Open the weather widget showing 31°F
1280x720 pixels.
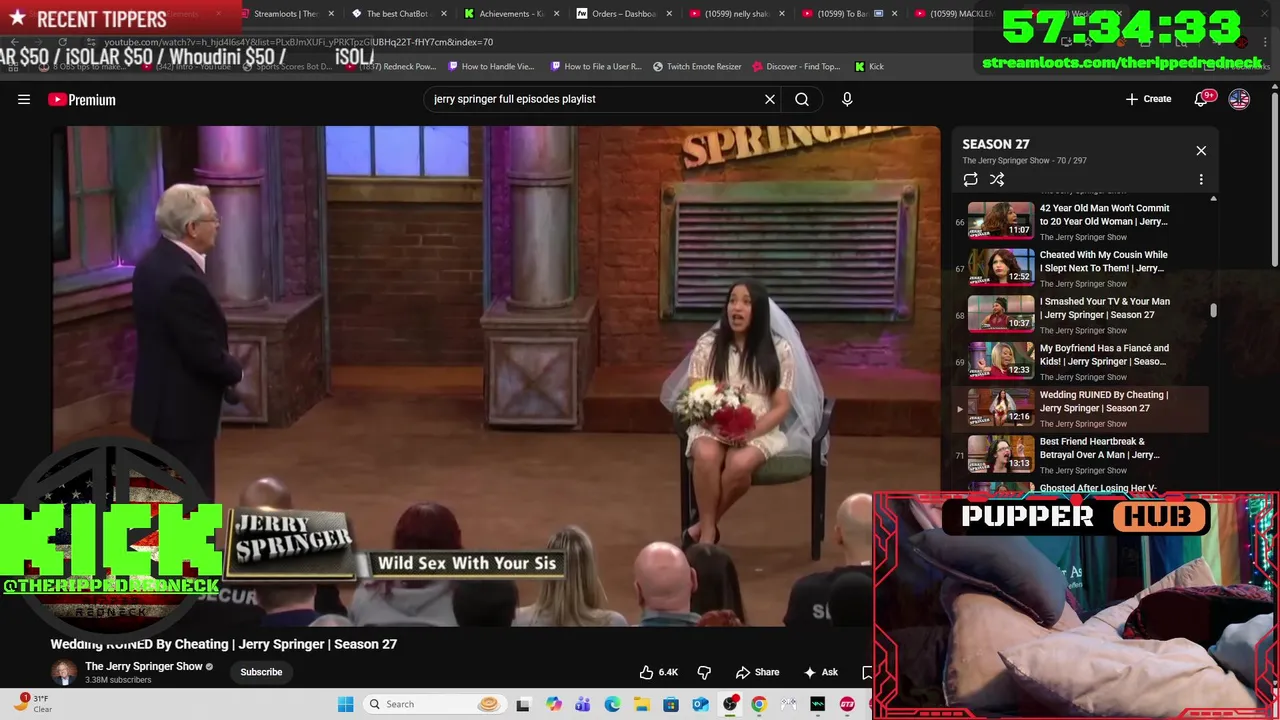point(35,704)
